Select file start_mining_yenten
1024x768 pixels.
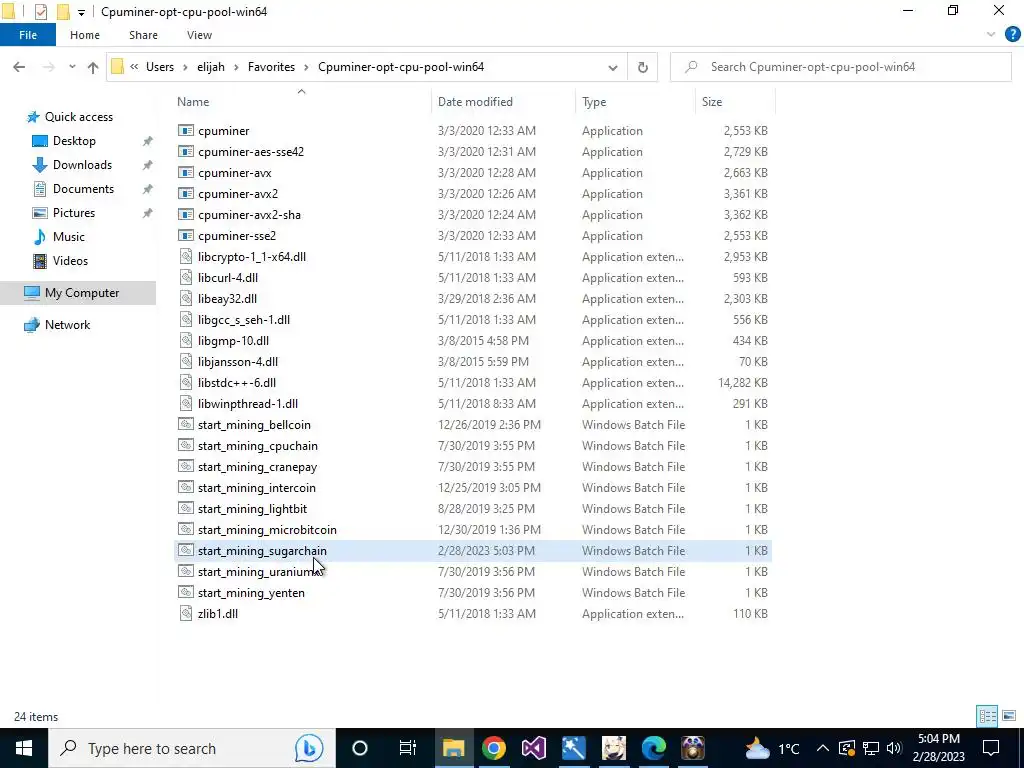pyautogui.click(x=251, y=592)
